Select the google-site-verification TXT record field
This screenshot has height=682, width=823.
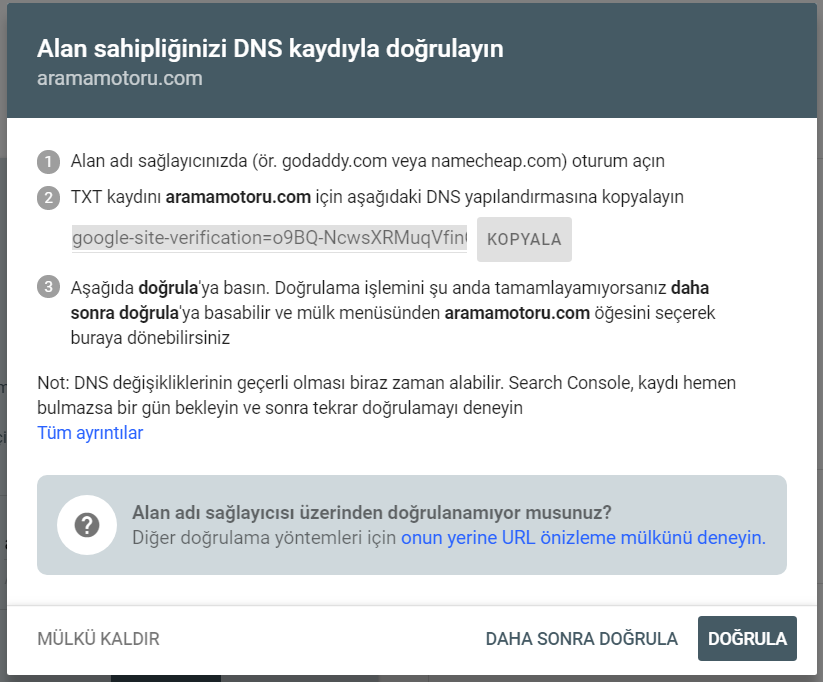point(269,238)
